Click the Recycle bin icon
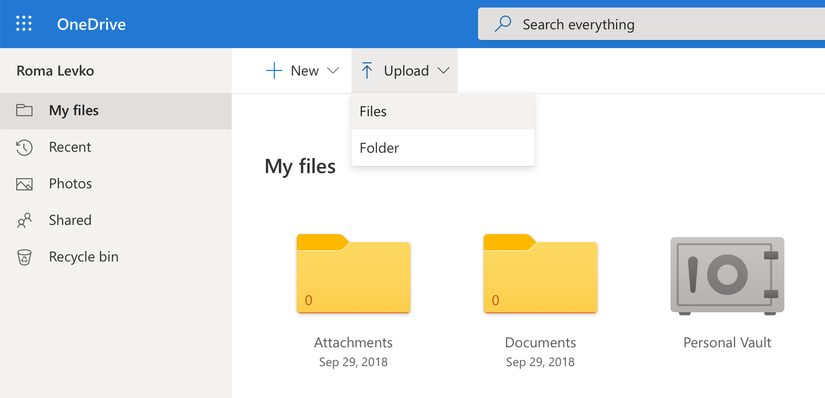 [24, 257]
